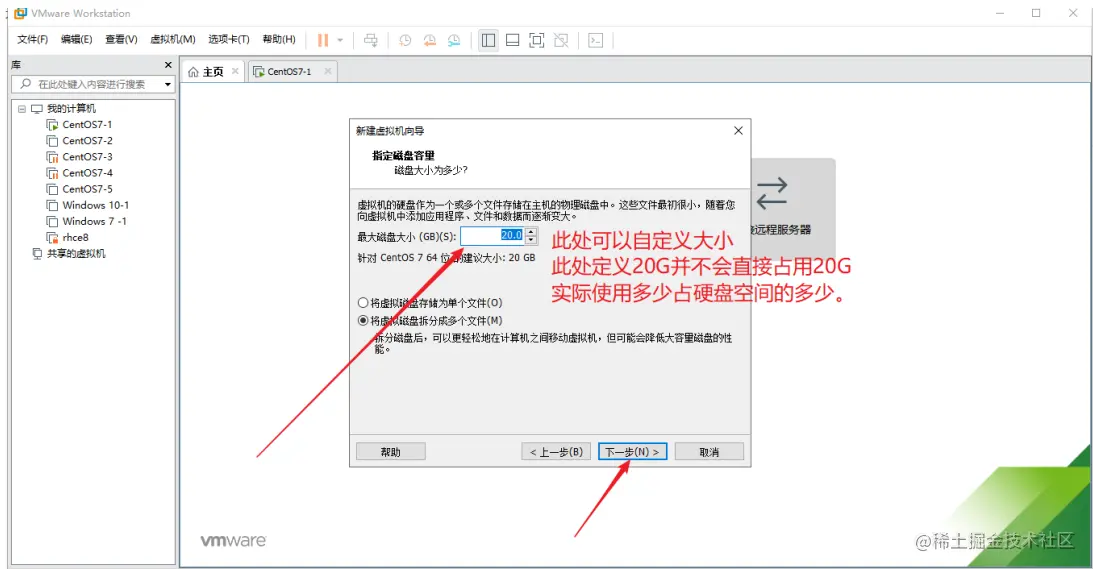Click the library search magnifier icon

click(26, 84)
